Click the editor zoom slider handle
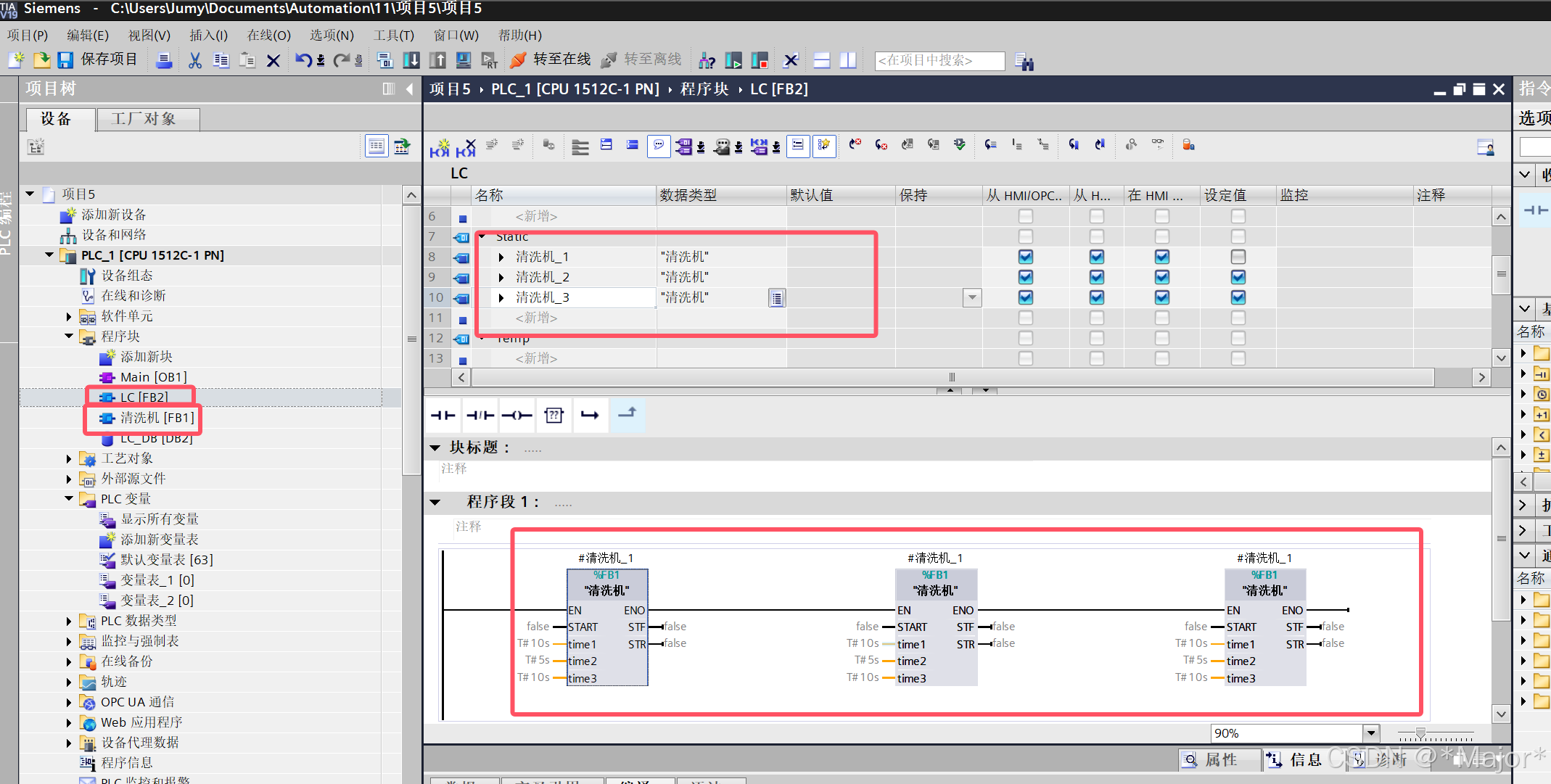This screenshot has width=1551, height=784. click(1420, 733)
